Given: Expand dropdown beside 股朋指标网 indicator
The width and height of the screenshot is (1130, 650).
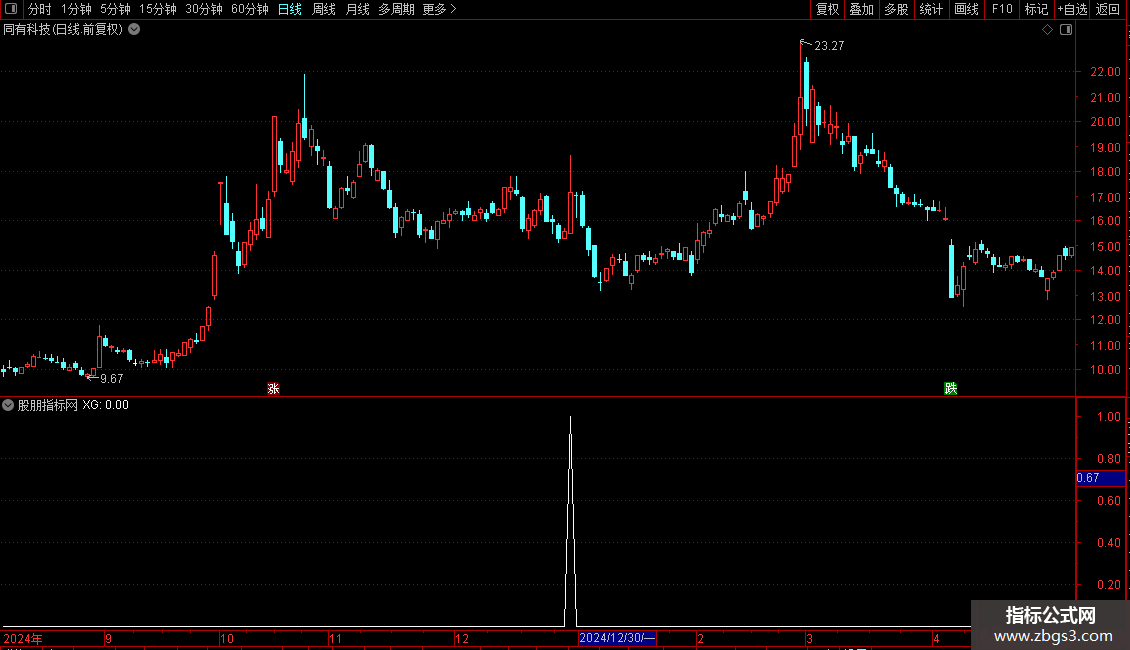Looking at the screenshot, I should point(8,405).
